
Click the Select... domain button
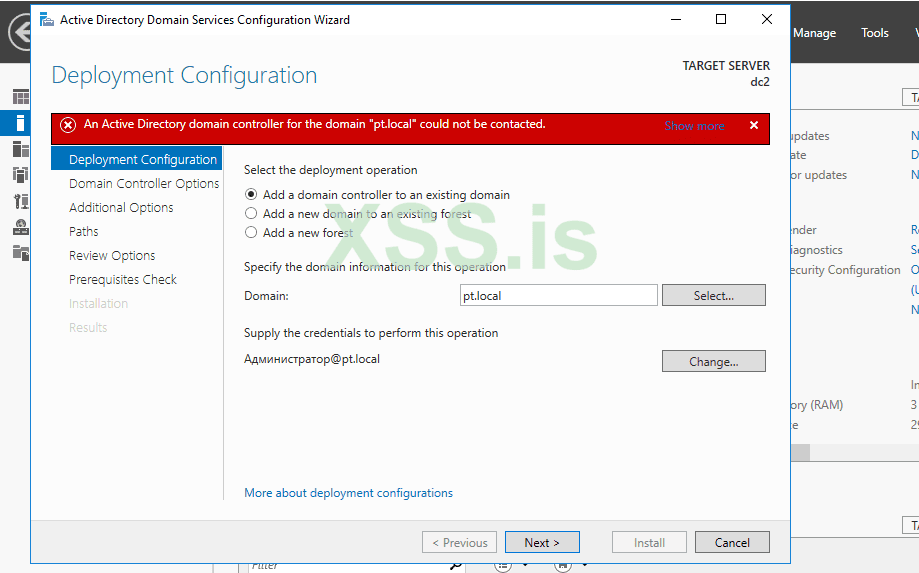(x=713, y=295)
